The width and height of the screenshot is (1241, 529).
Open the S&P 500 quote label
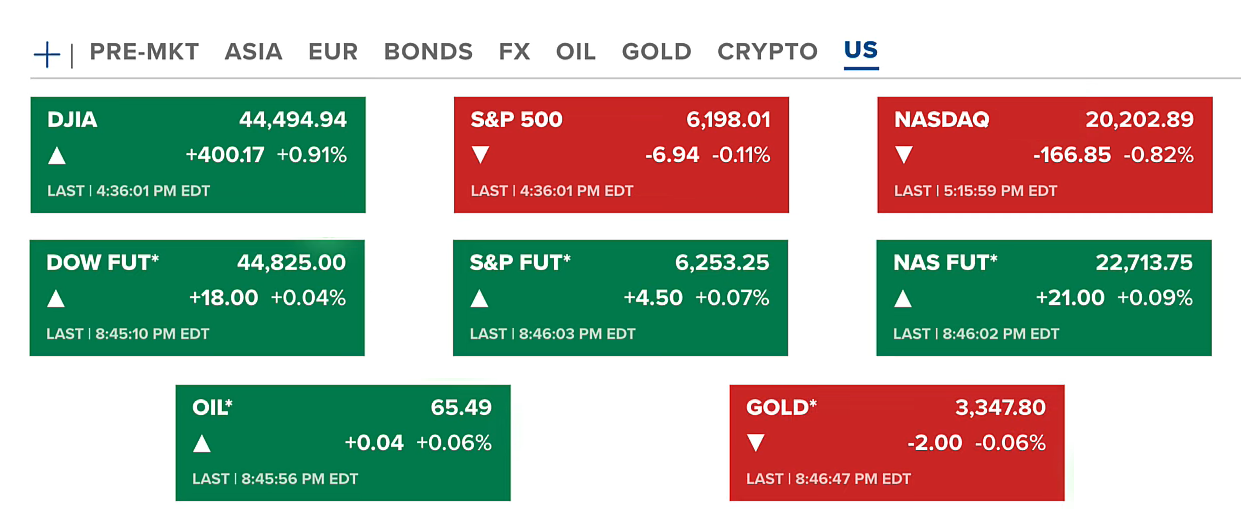tap(516, 121)
